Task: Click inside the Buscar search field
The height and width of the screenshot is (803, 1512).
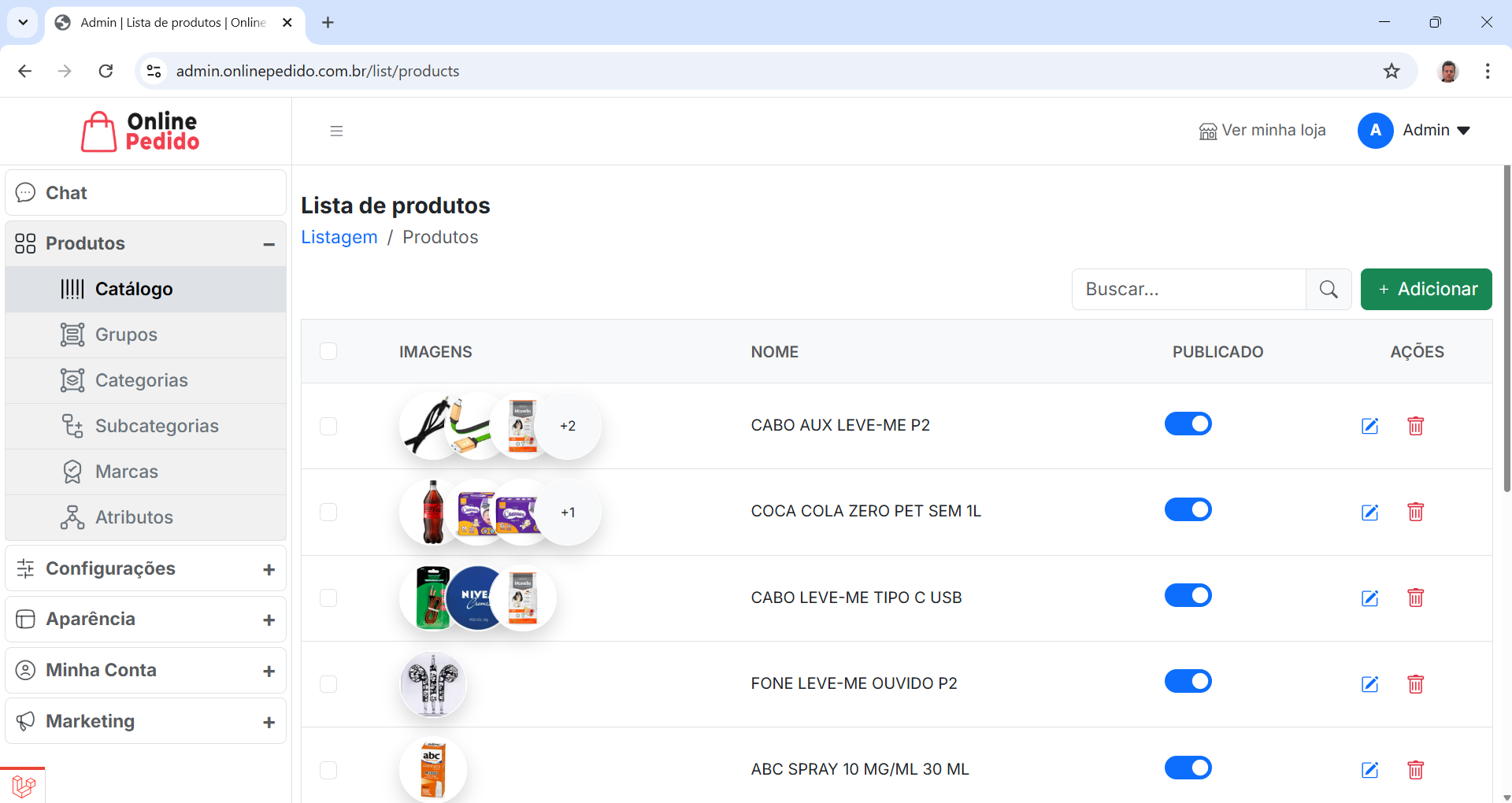Action: 1189,289
